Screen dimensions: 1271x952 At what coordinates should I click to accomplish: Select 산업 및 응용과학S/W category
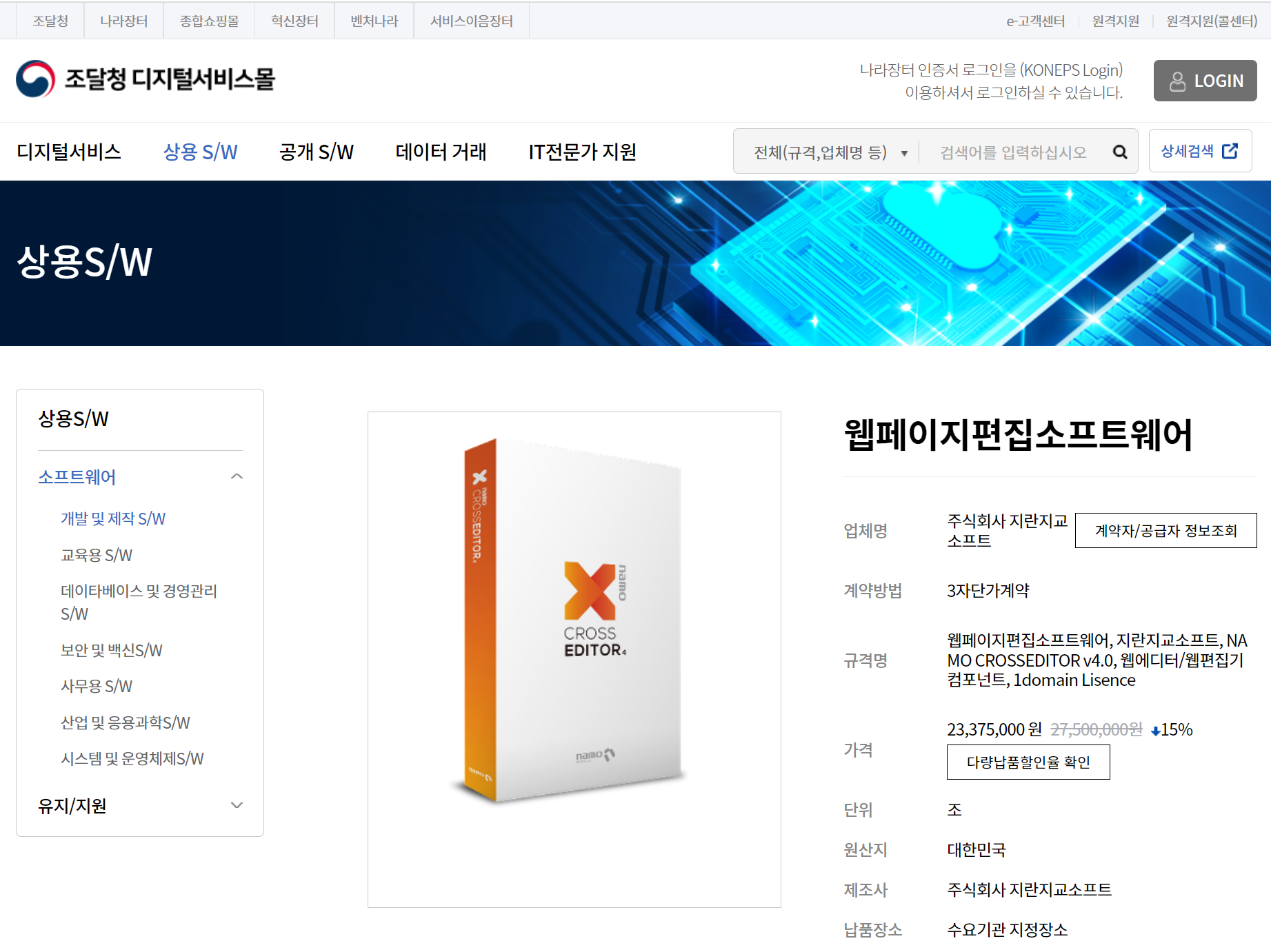tap(126, 722)
